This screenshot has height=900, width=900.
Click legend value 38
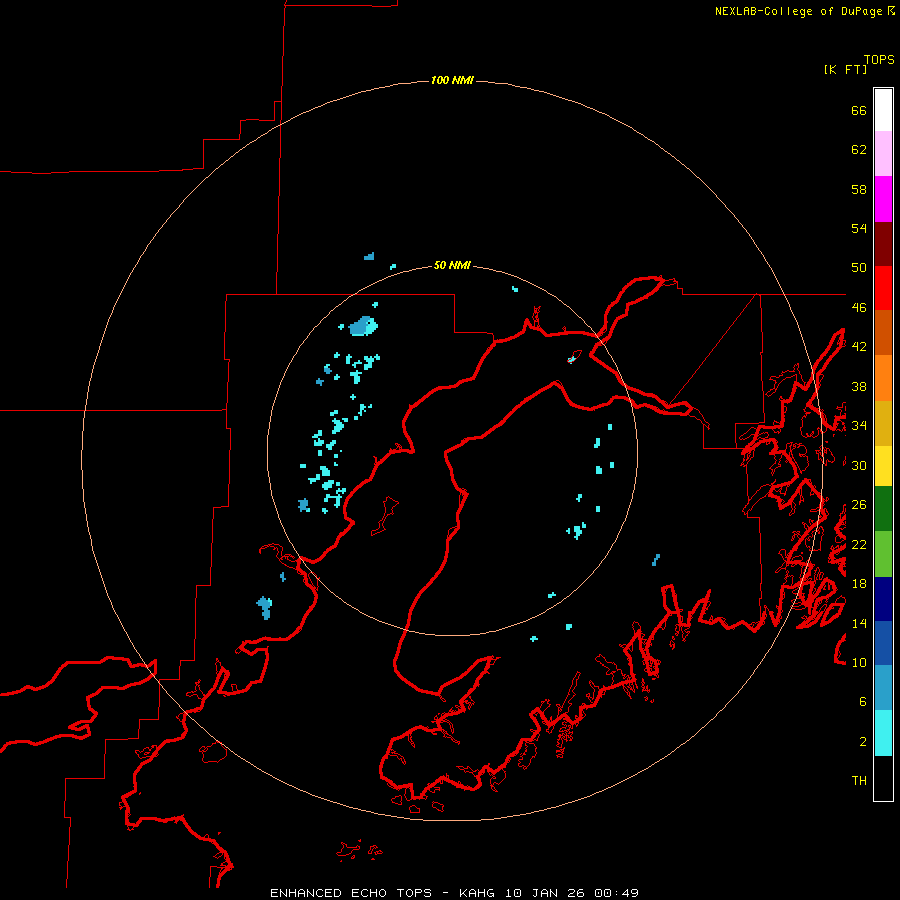pos(859,386)
